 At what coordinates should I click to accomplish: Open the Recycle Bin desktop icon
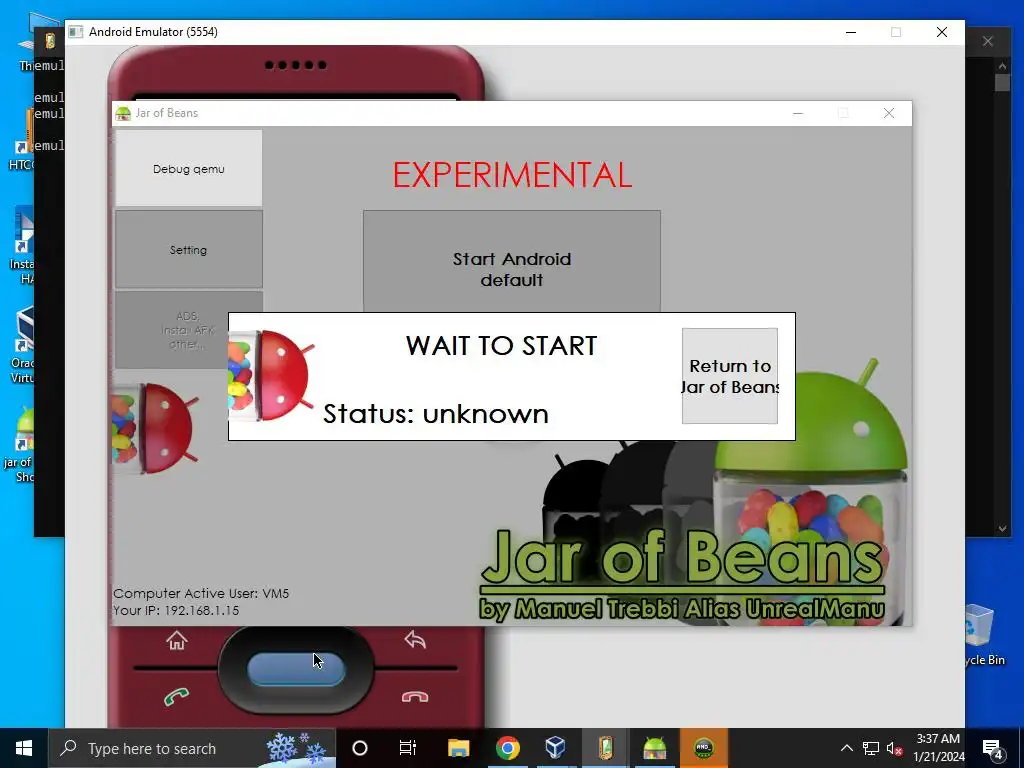tap(980, 635)
